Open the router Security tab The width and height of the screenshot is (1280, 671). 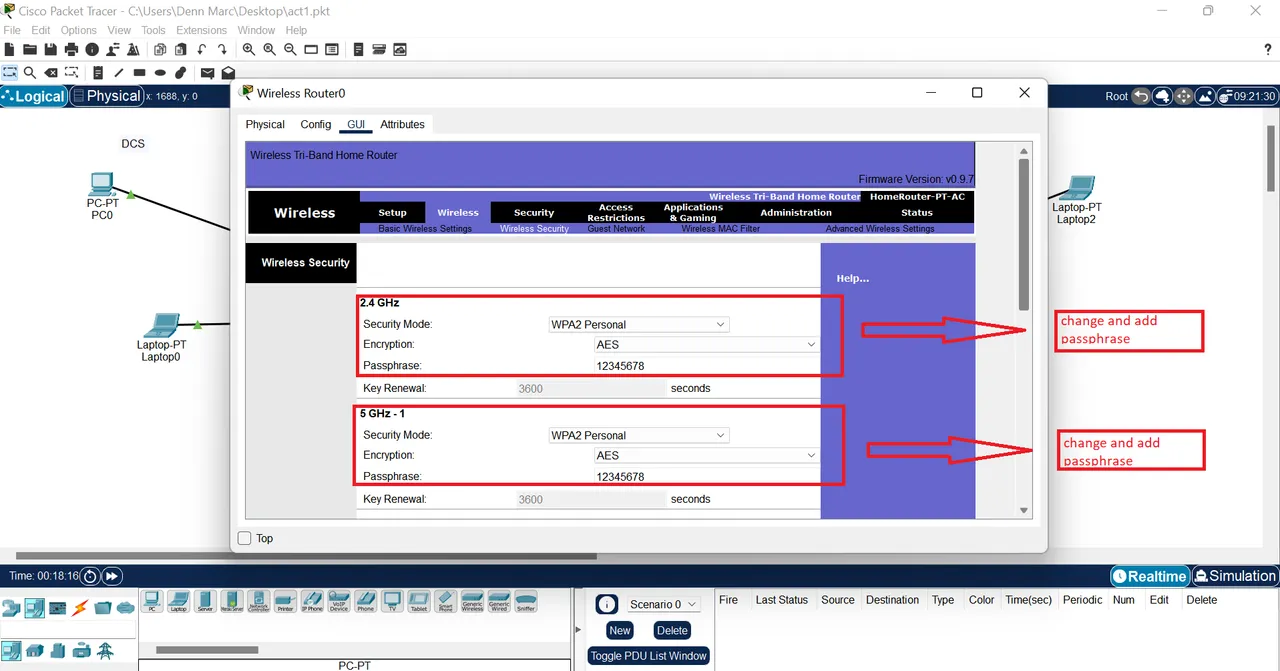pos(534,212)
